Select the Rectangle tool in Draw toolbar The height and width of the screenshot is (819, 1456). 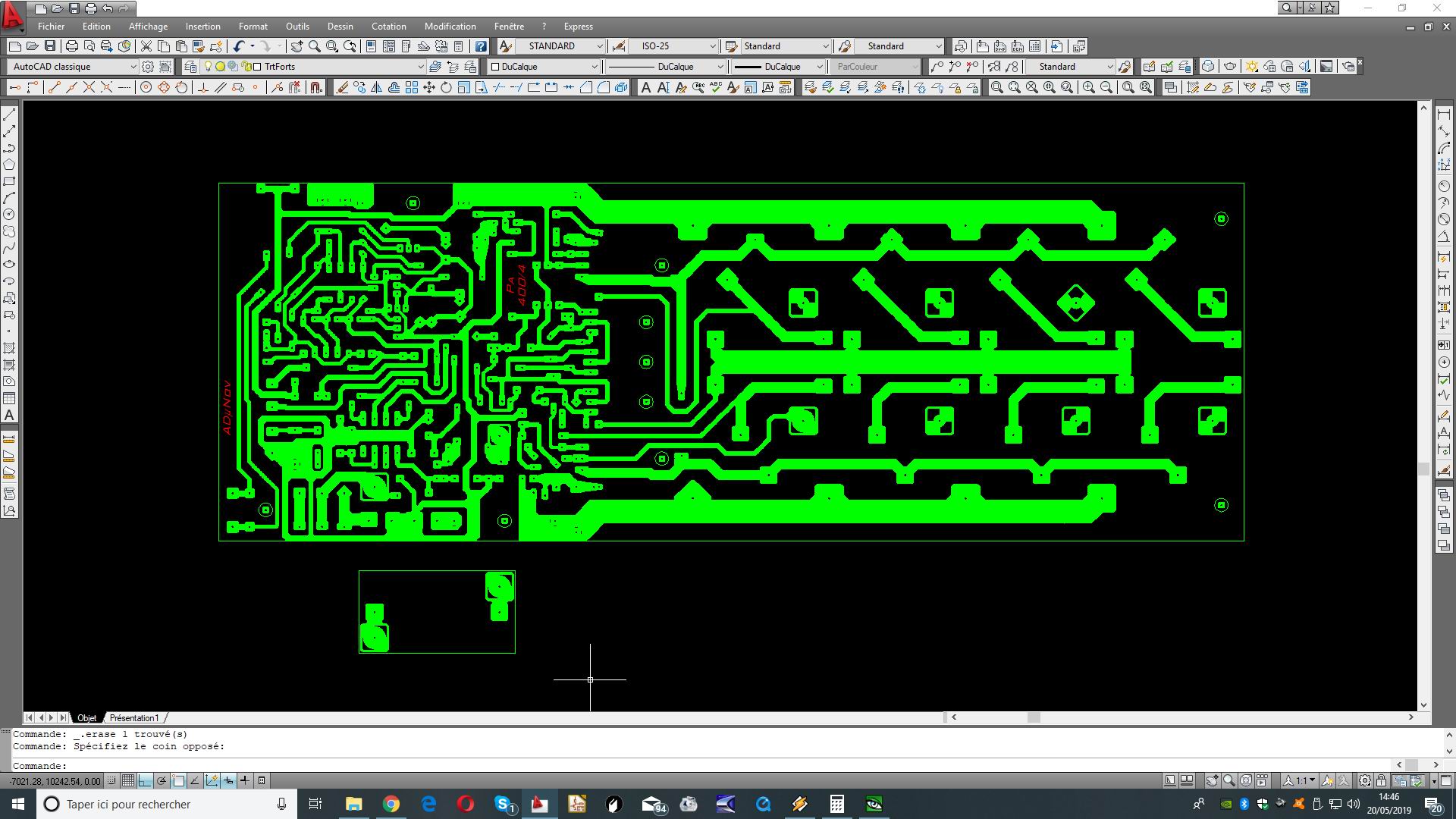point(9,181)
